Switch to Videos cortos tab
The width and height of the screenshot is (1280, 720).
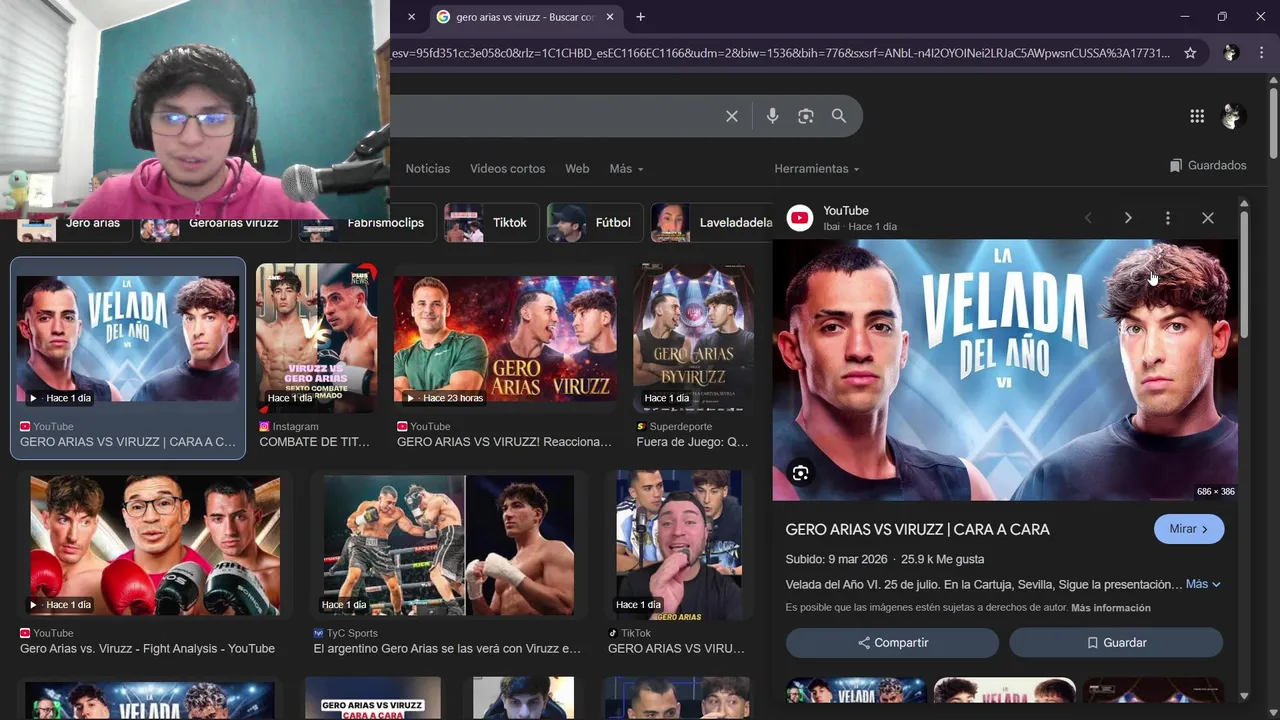[508, 169]
